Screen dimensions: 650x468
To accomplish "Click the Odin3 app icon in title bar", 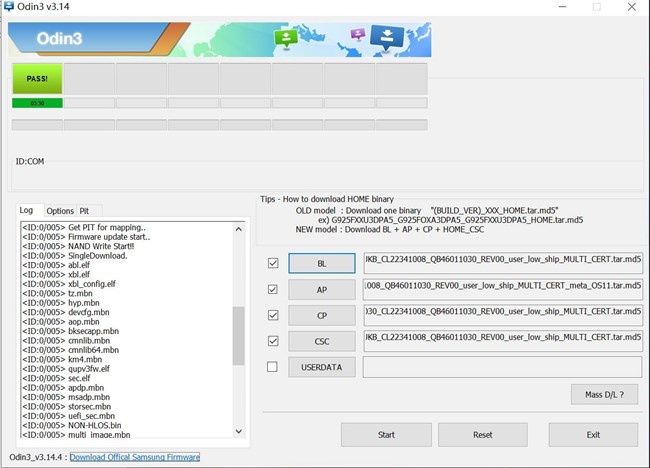I will pyautogui.click(x=8, y=6).
